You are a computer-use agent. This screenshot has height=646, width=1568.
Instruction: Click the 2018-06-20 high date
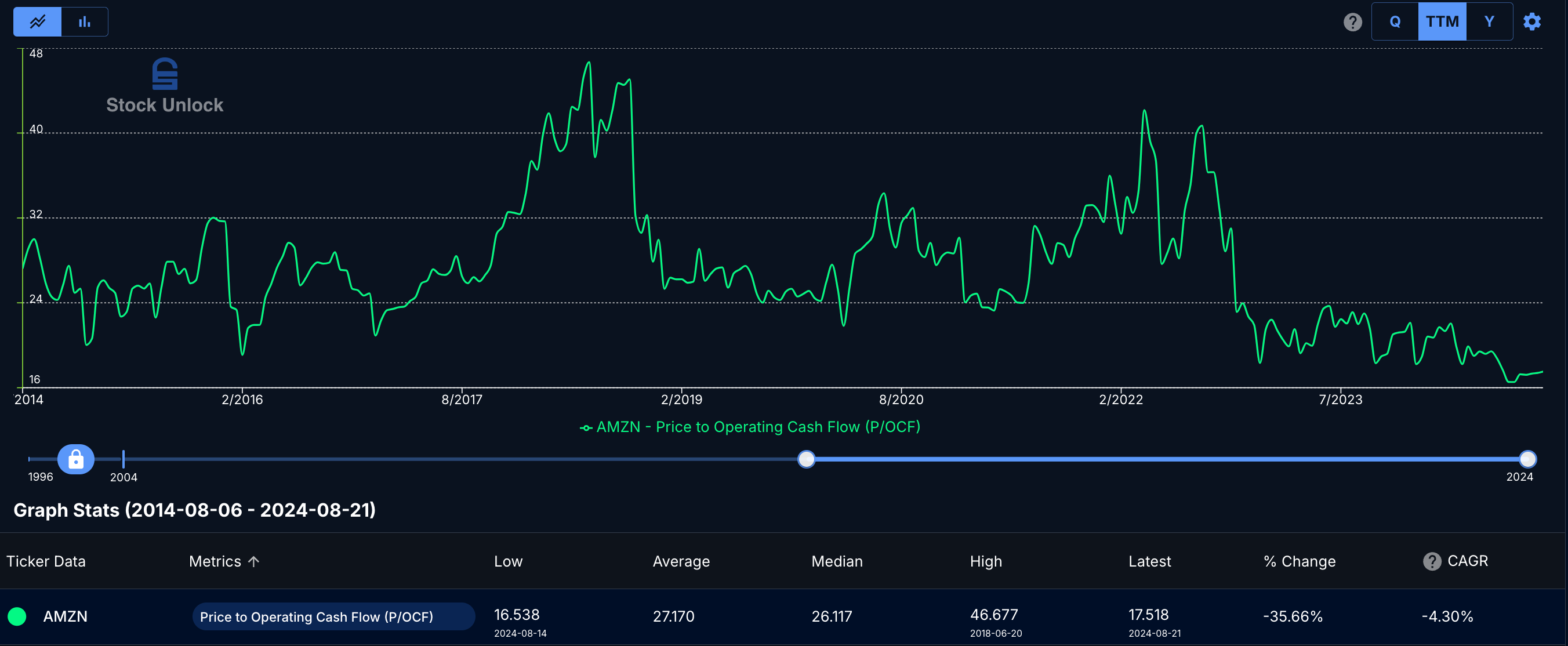[996, 633]
